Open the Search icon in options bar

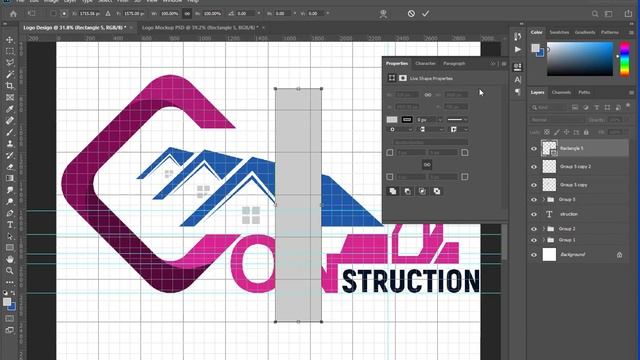coord(595,14)
